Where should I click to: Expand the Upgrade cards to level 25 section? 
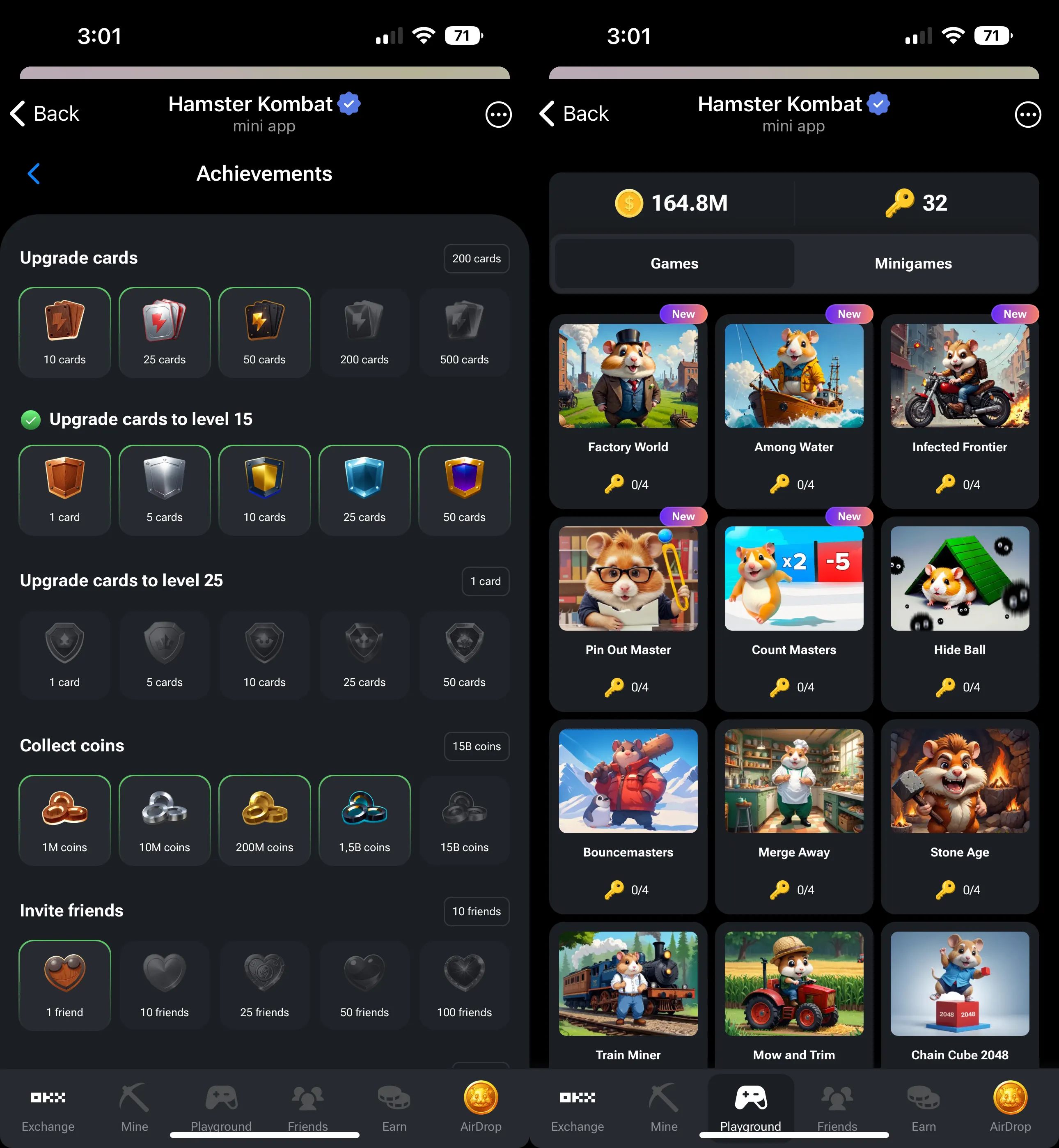point(122,580)
